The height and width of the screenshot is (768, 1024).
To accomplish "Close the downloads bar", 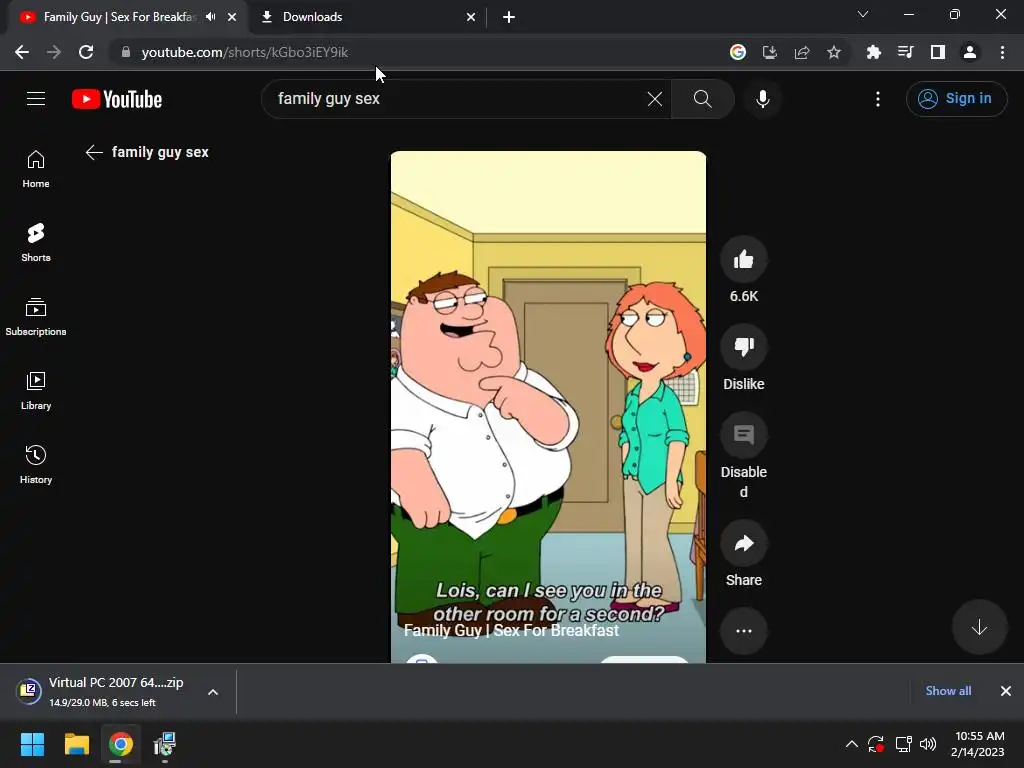I will point(1006,691).
